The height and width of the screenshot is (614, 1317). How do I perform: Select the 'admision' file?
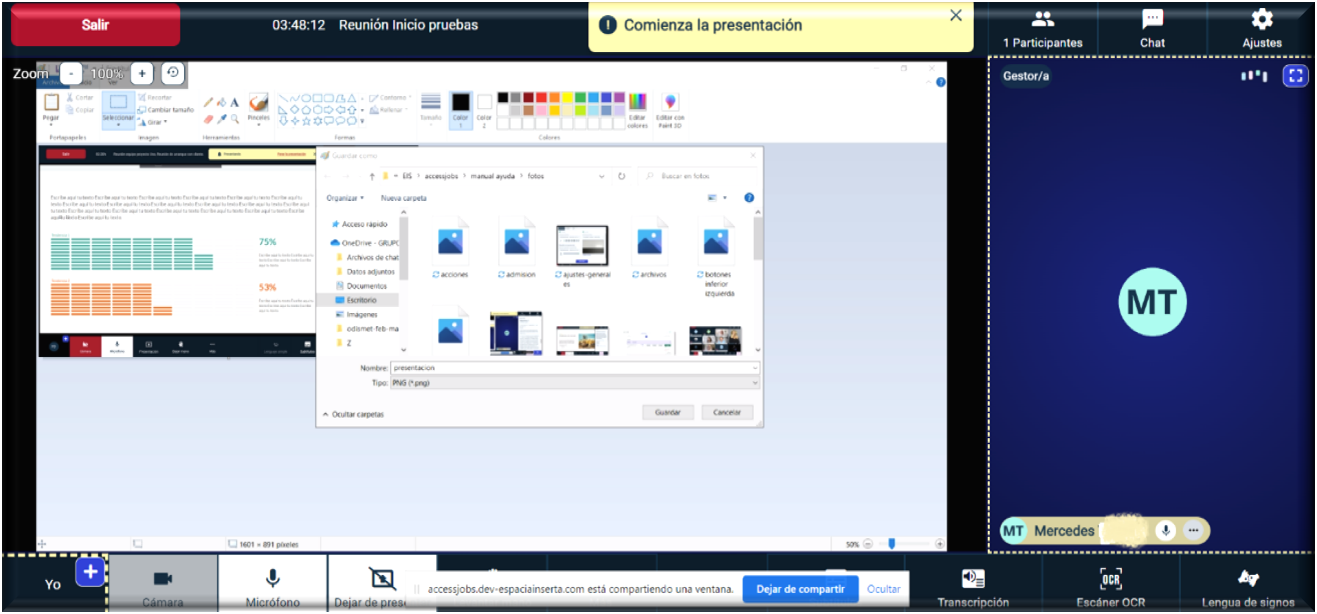click(x=517, y=249)
